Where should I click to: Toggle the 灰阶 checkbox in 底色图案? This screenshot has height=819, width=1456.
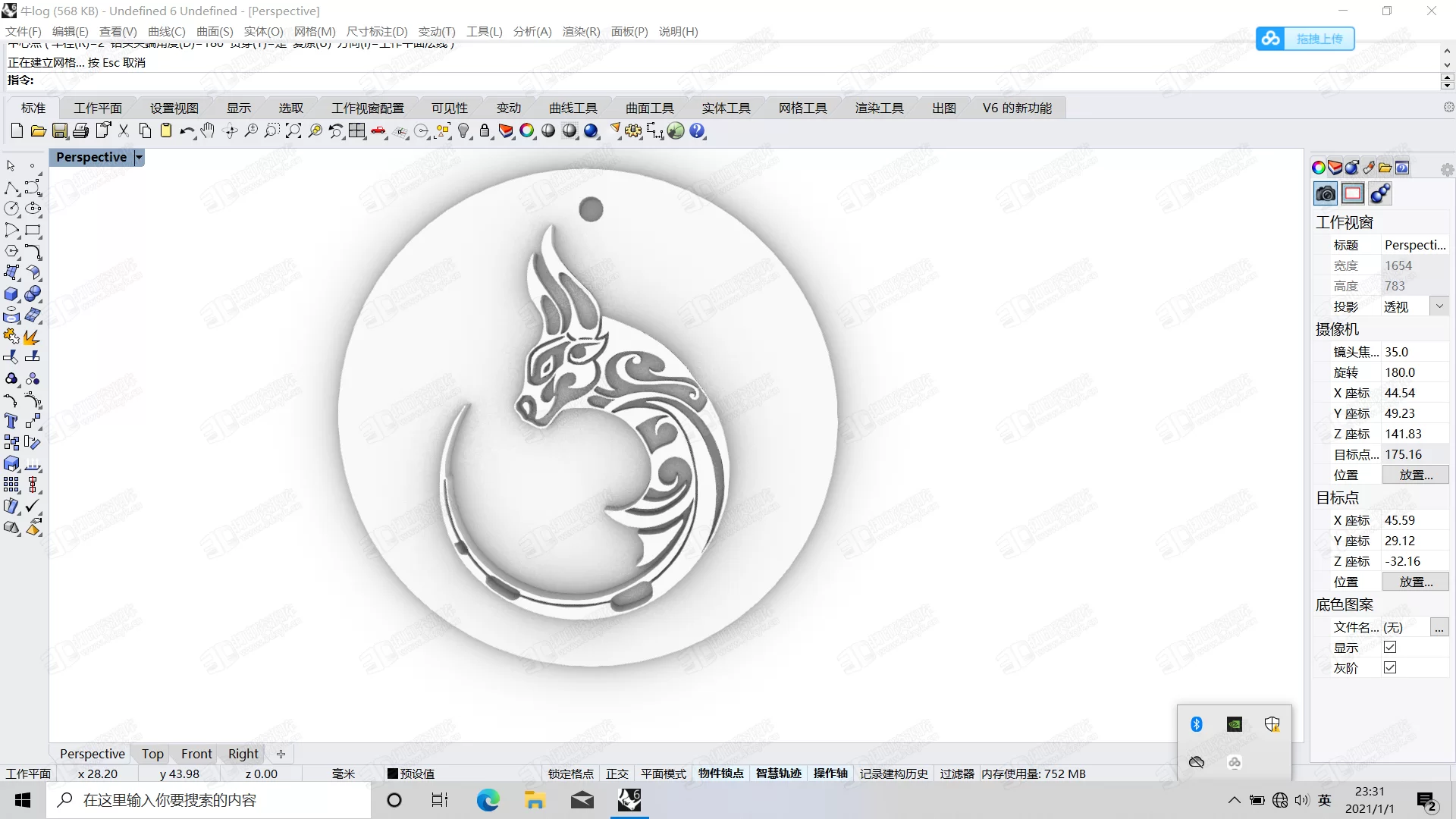pos(1389,666)
